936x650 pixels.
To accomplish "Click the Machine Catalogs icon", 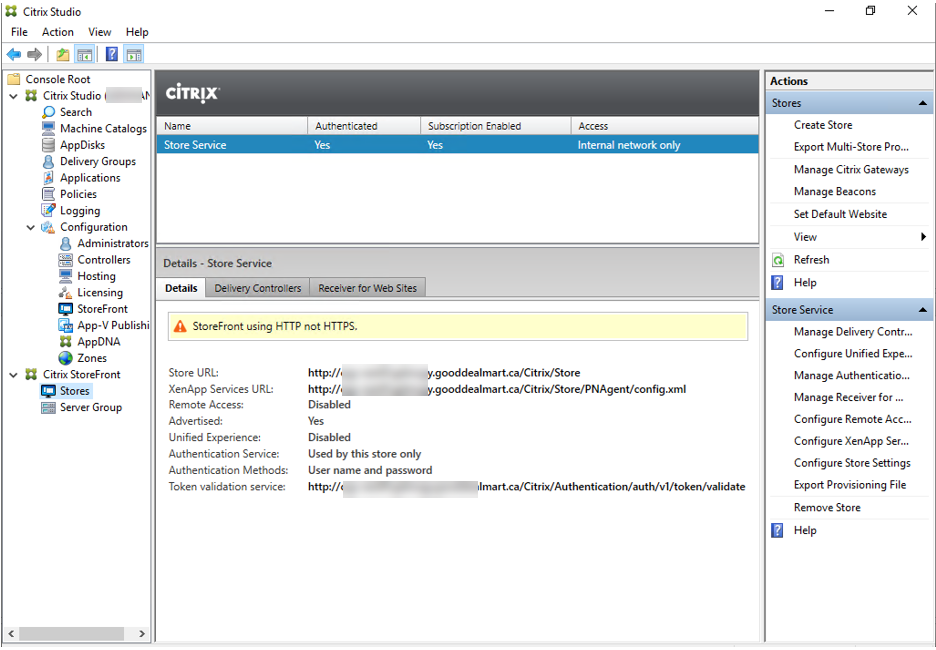I will coord(49,128).
